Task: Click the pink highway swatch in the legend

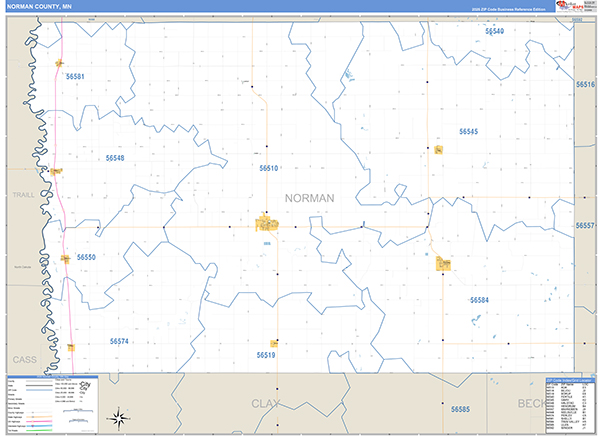Action: click(39, 421)
